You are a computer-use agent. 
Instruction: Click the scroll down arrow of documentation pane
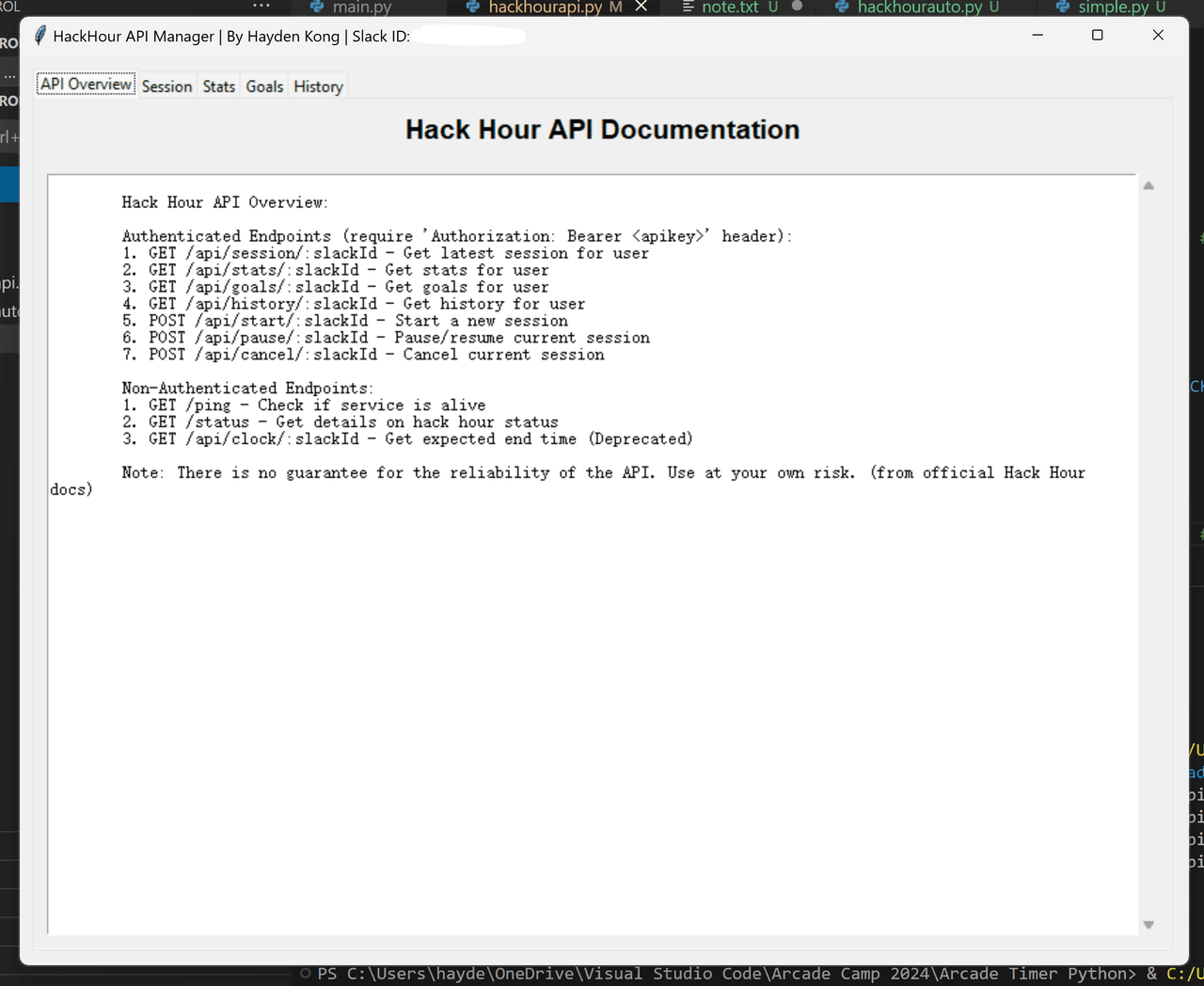[1149, 925]
